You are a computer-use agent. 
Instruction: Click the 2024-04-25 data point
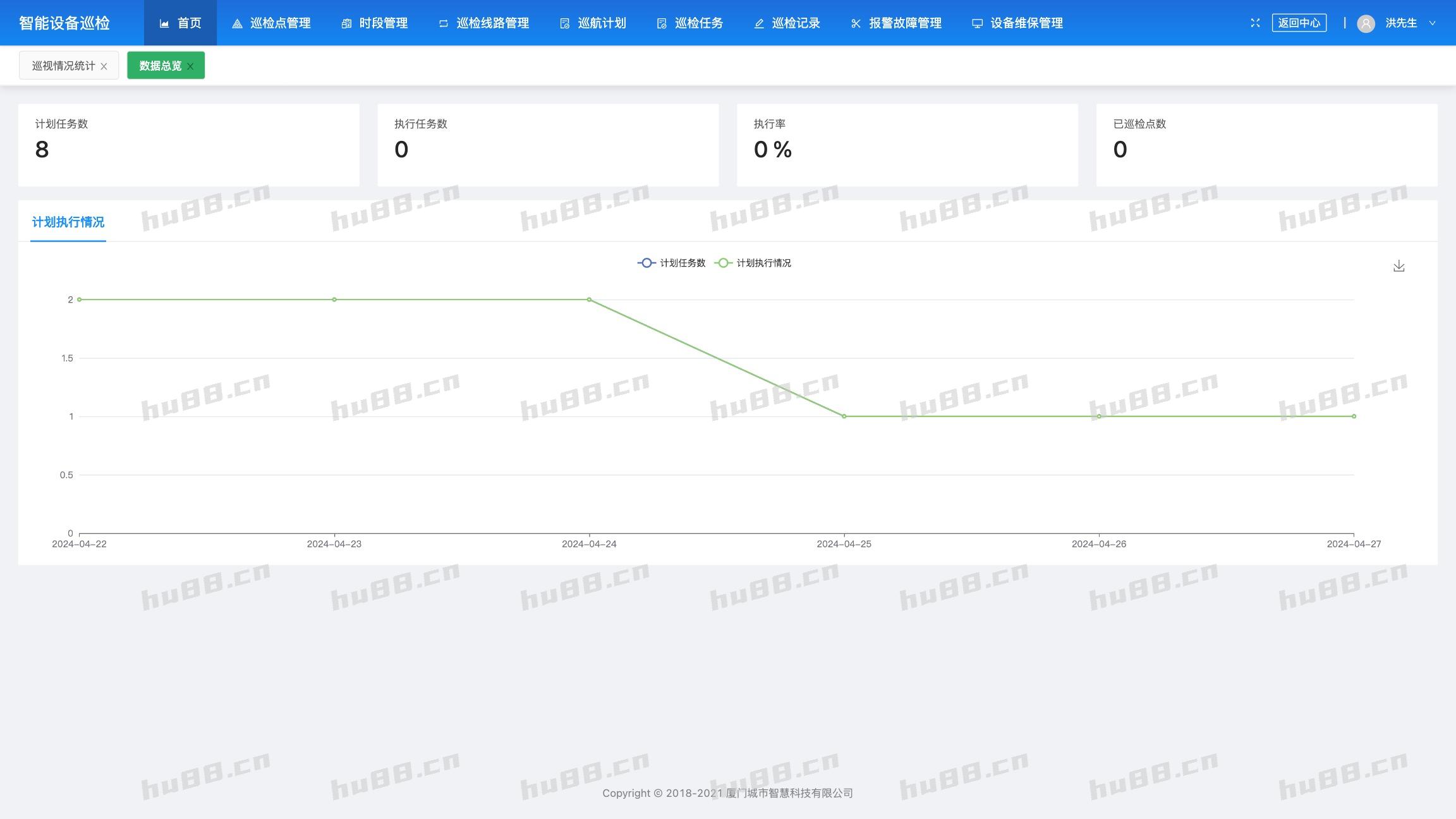coord(844,416)
